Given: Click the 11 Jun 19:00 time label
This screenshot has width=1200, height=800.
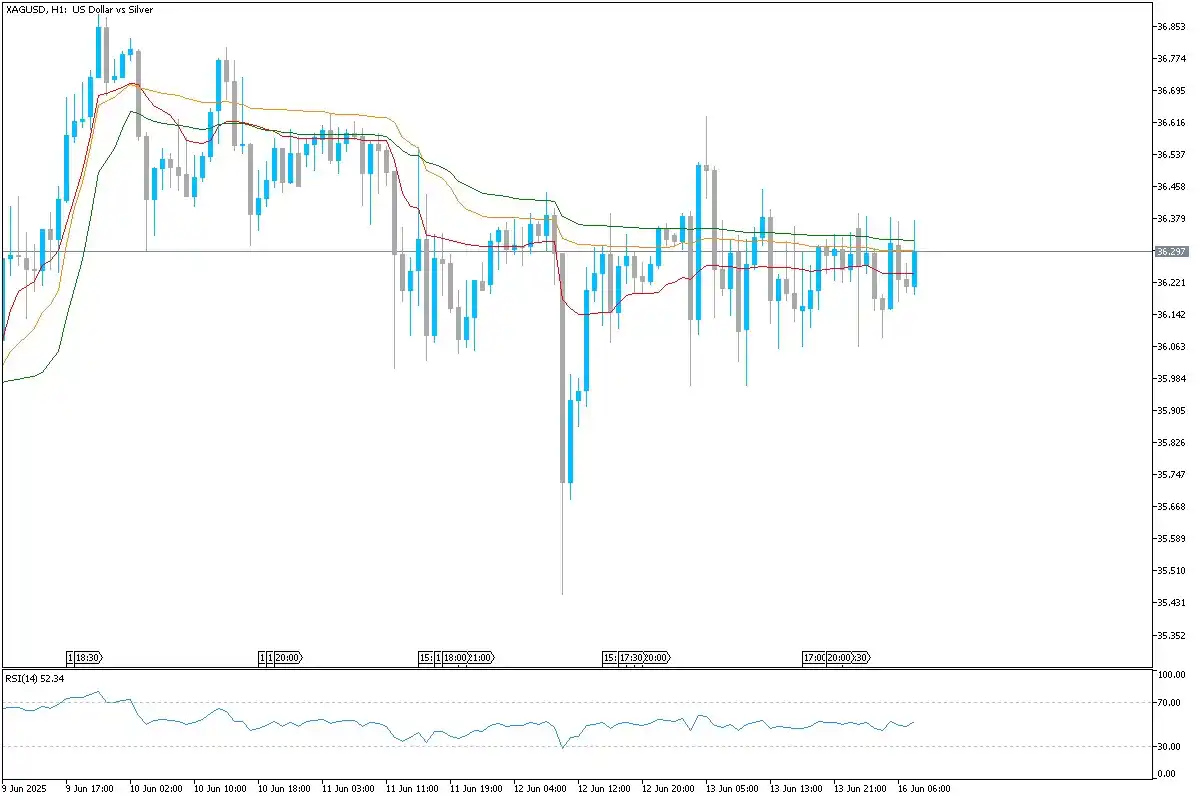Looking at the screenshot, I should coord(474,789).
